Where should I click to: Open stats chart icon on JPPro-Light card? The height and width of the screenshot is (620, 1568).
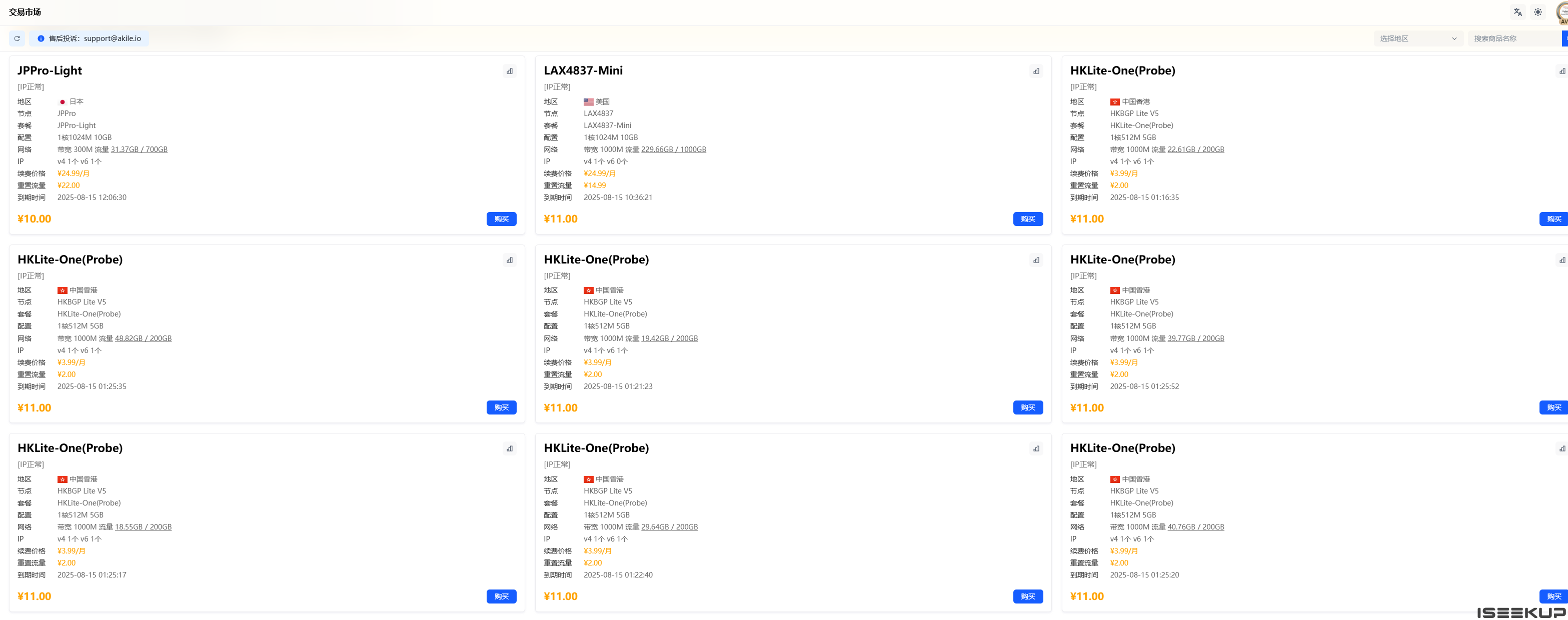[510, 71]
